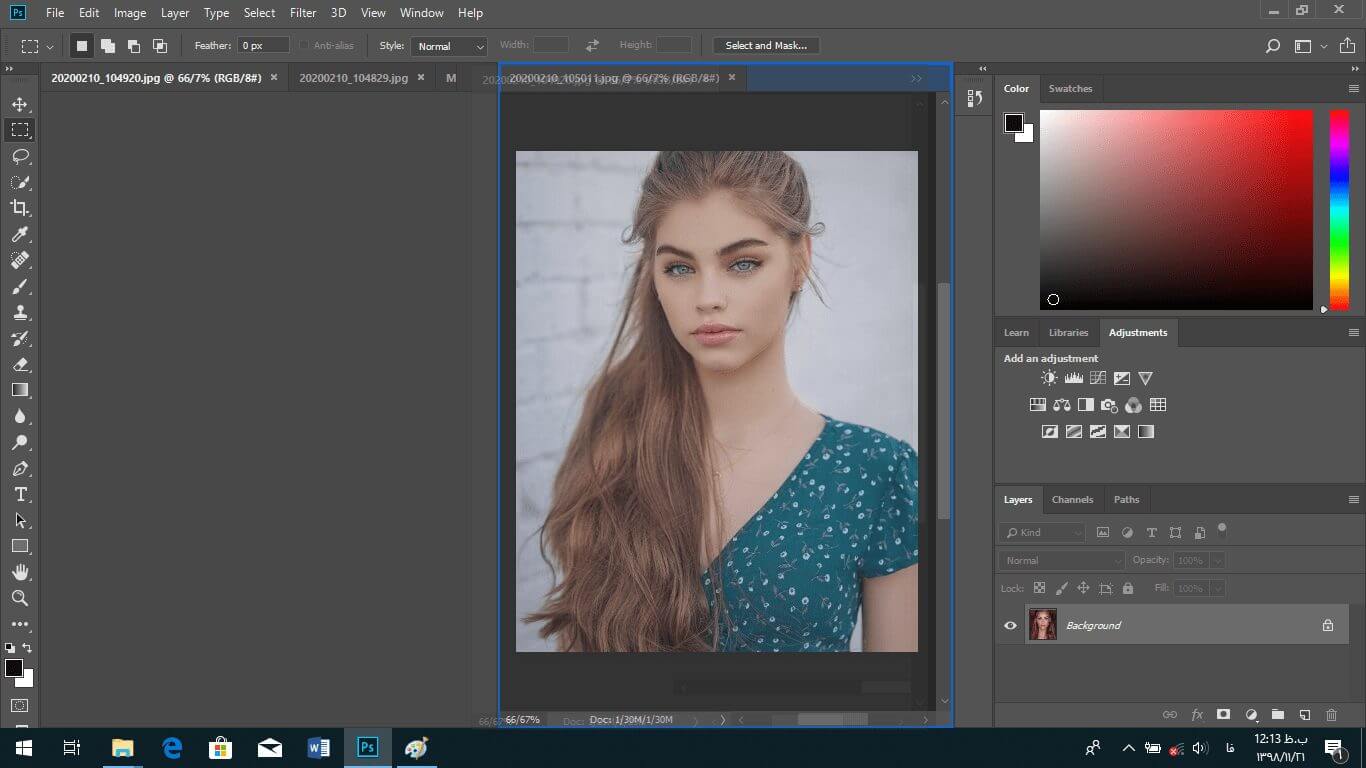Open the Filter menu
1366x768 pixels.
pos(303,13)
